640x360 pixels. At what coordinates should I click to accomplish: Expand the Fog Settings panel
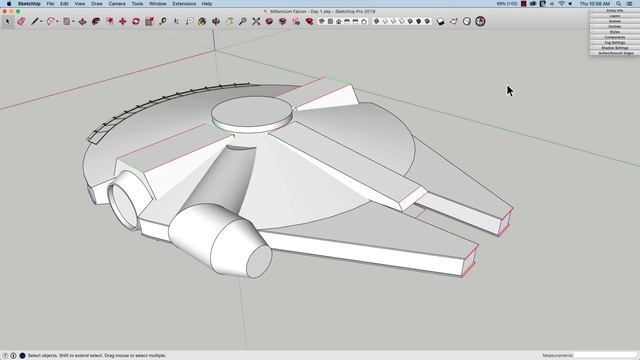(615, 42)
